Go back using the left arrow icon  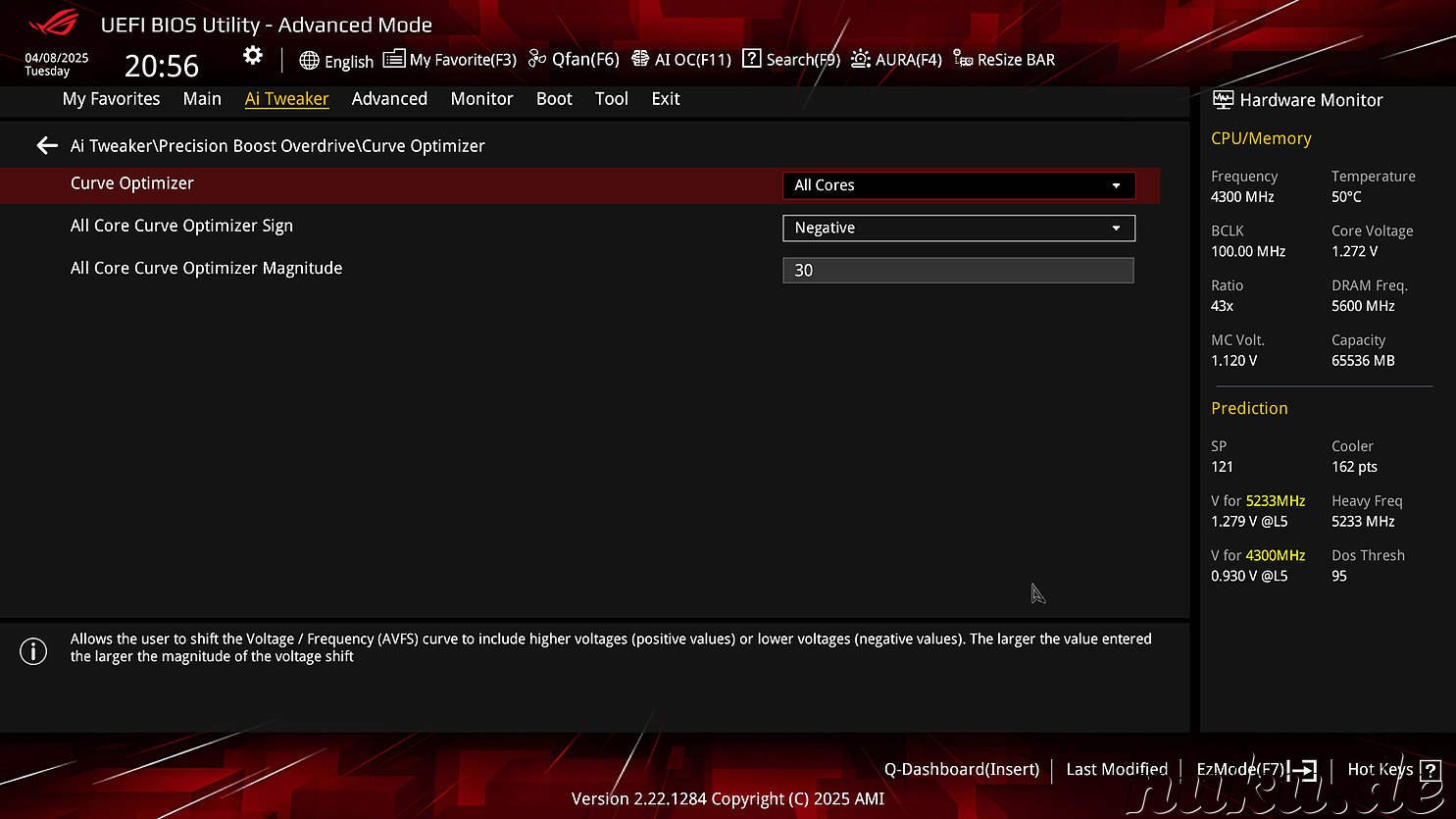coord(47,145)
